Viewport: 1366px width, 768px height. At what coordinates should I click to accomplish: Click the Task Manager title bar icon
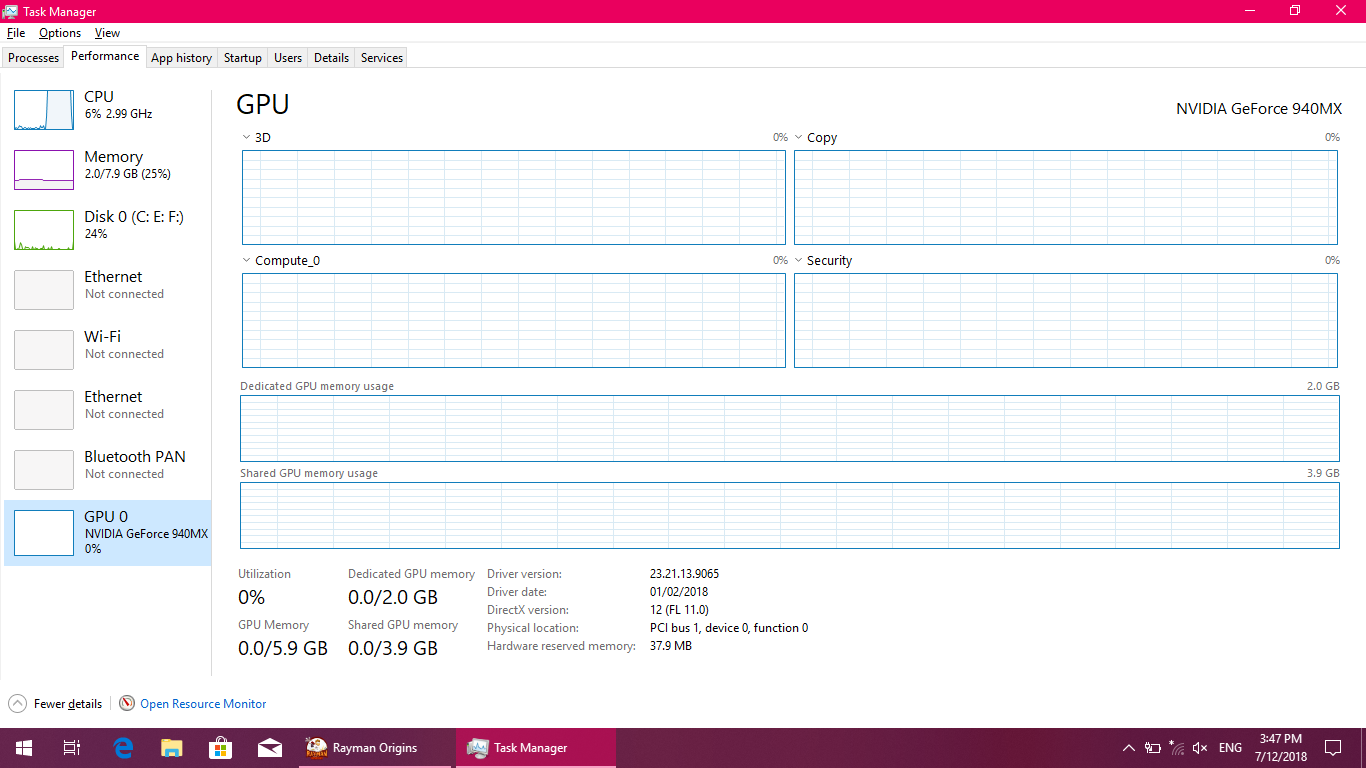pyautogui.click(x=11, y=11)
